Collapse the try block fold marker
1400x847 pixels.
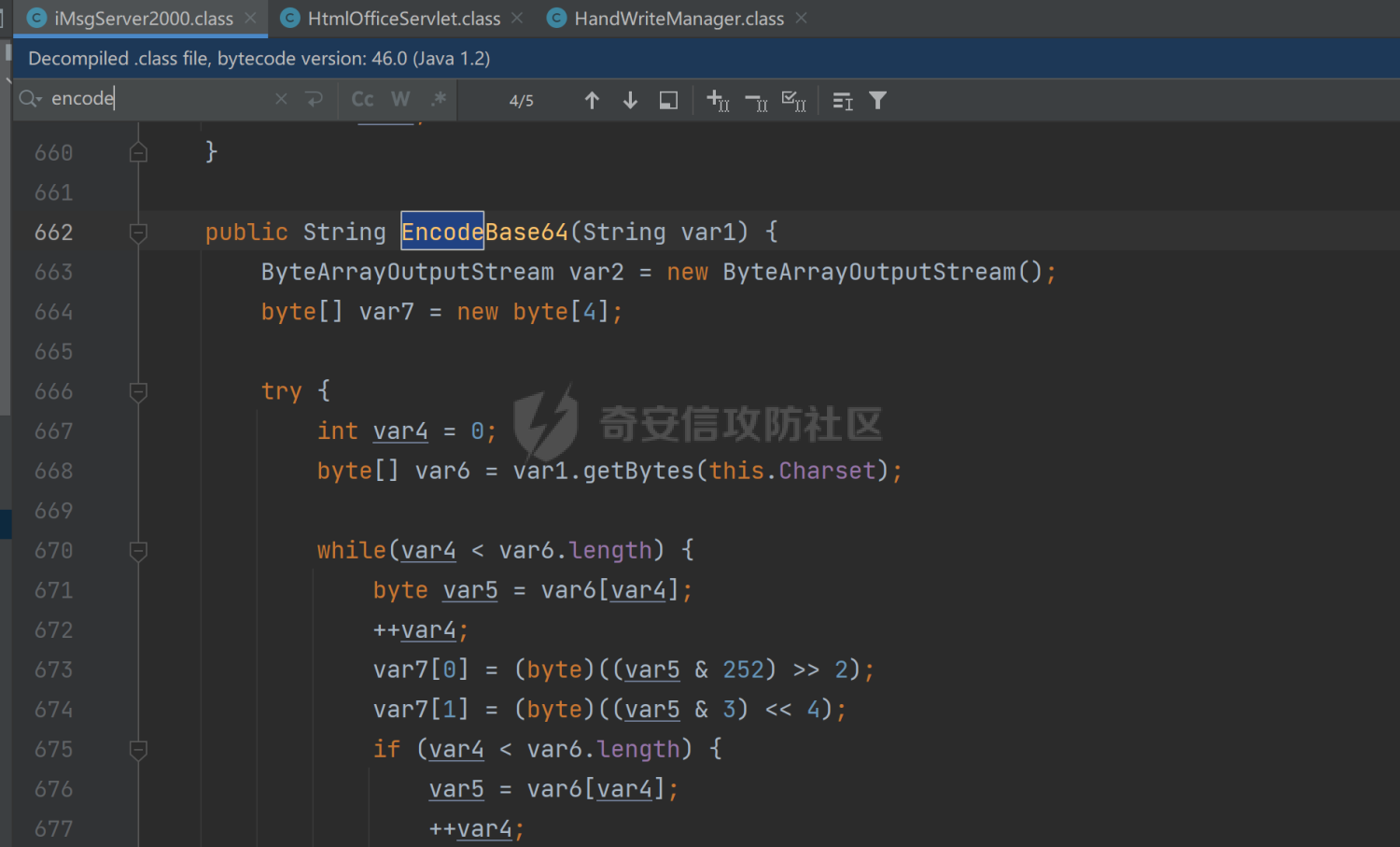click(x=138, y=391)
